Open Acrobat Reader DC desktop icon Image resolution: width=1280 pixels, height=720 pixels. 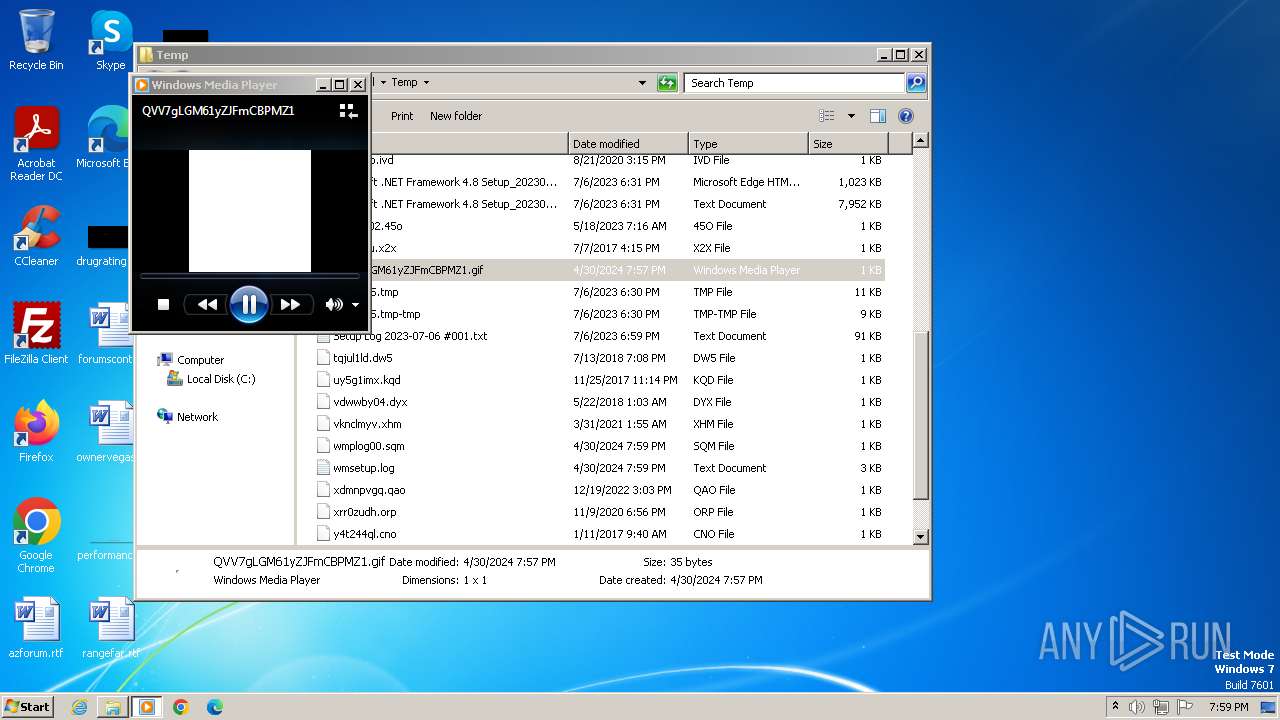coord(36,144)
